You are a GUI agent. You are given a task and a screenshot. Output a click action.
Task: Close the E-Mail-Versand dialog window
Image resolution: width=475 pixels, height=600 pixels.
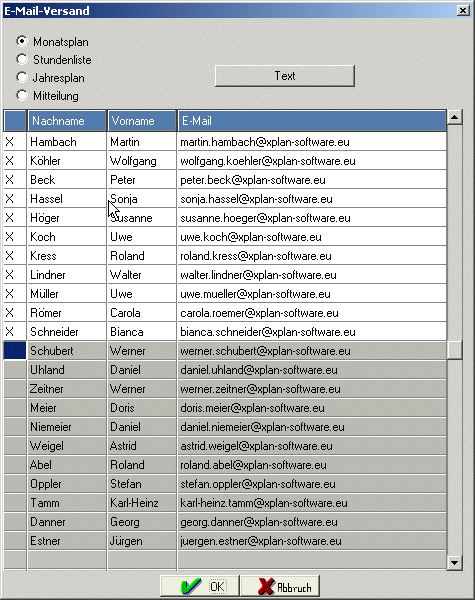coord(463,10)
